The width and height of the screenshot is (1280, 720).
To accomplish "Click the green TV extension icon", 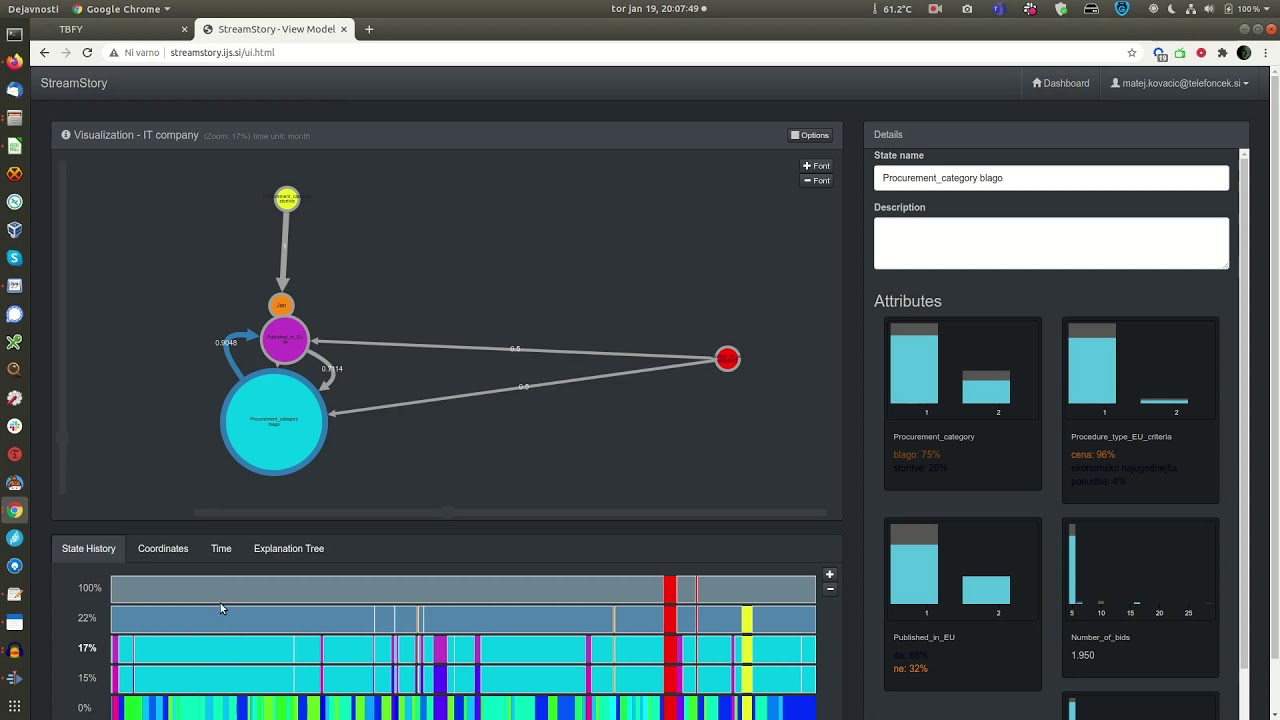I will coord(1180,52).
